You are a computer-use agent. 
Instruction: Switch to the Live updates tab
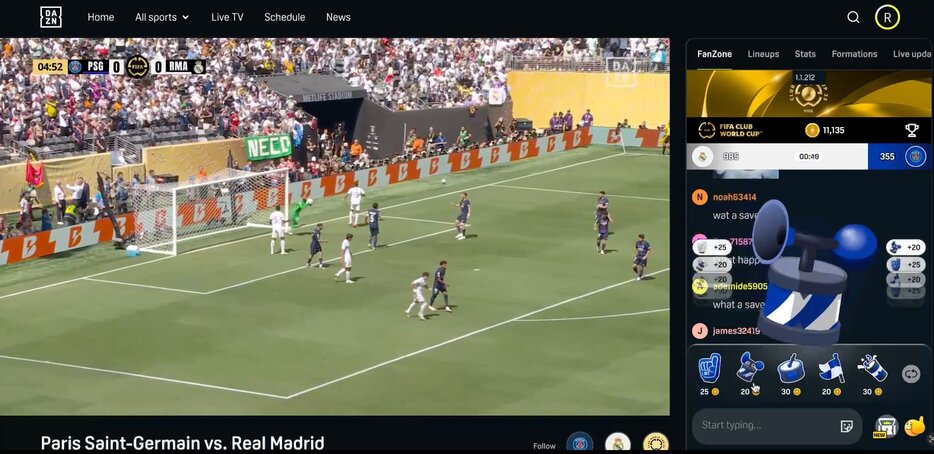[913, 54]
